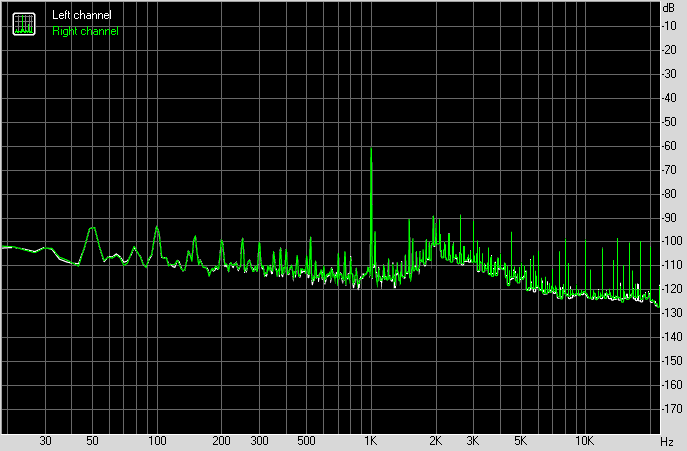Click the -120 dB axis label
Viewport: 687px width, 451px height.
click(672, 289)
